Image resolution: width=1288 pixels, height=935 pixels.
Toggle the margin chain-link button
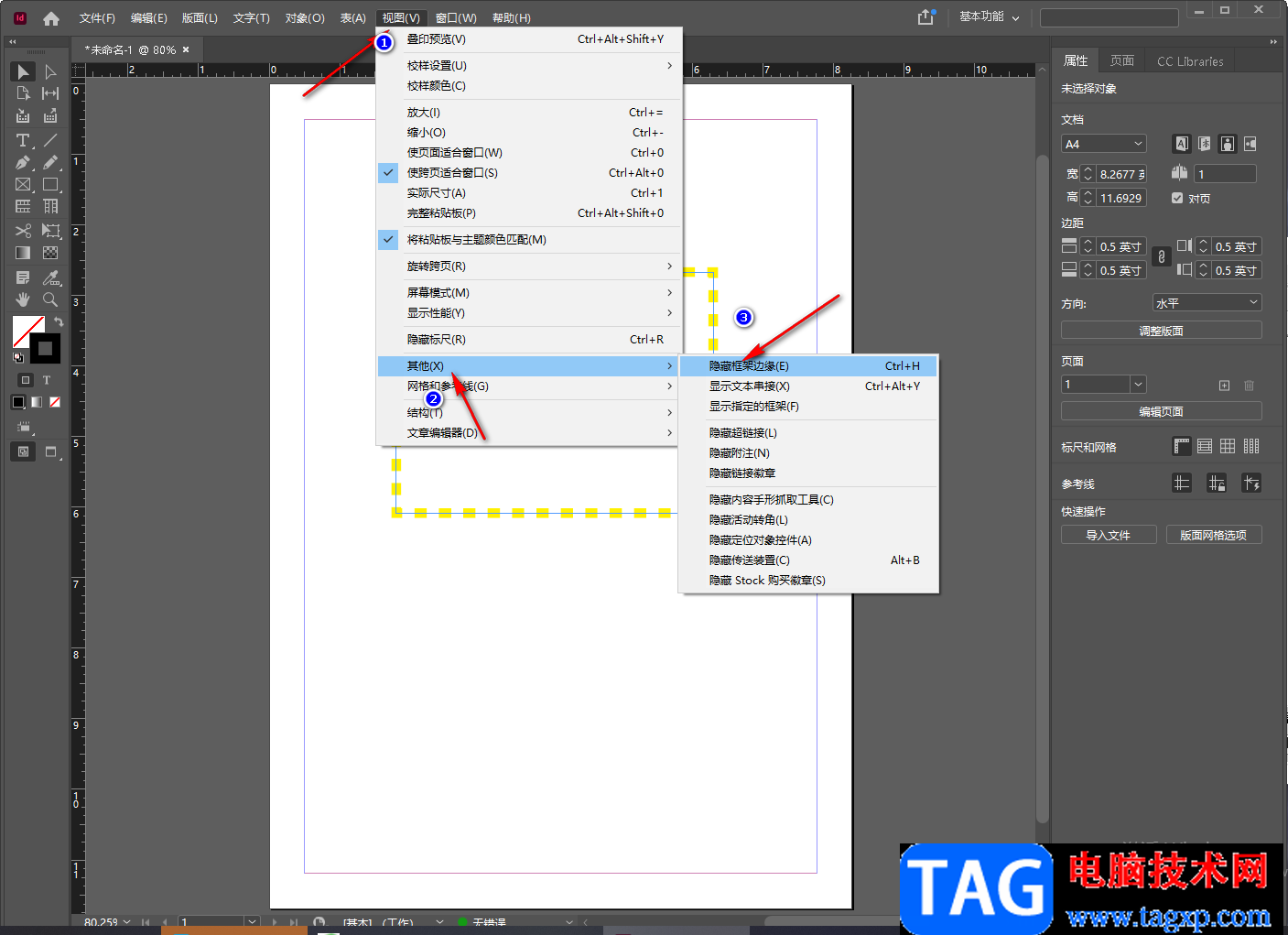point(1162,257)
